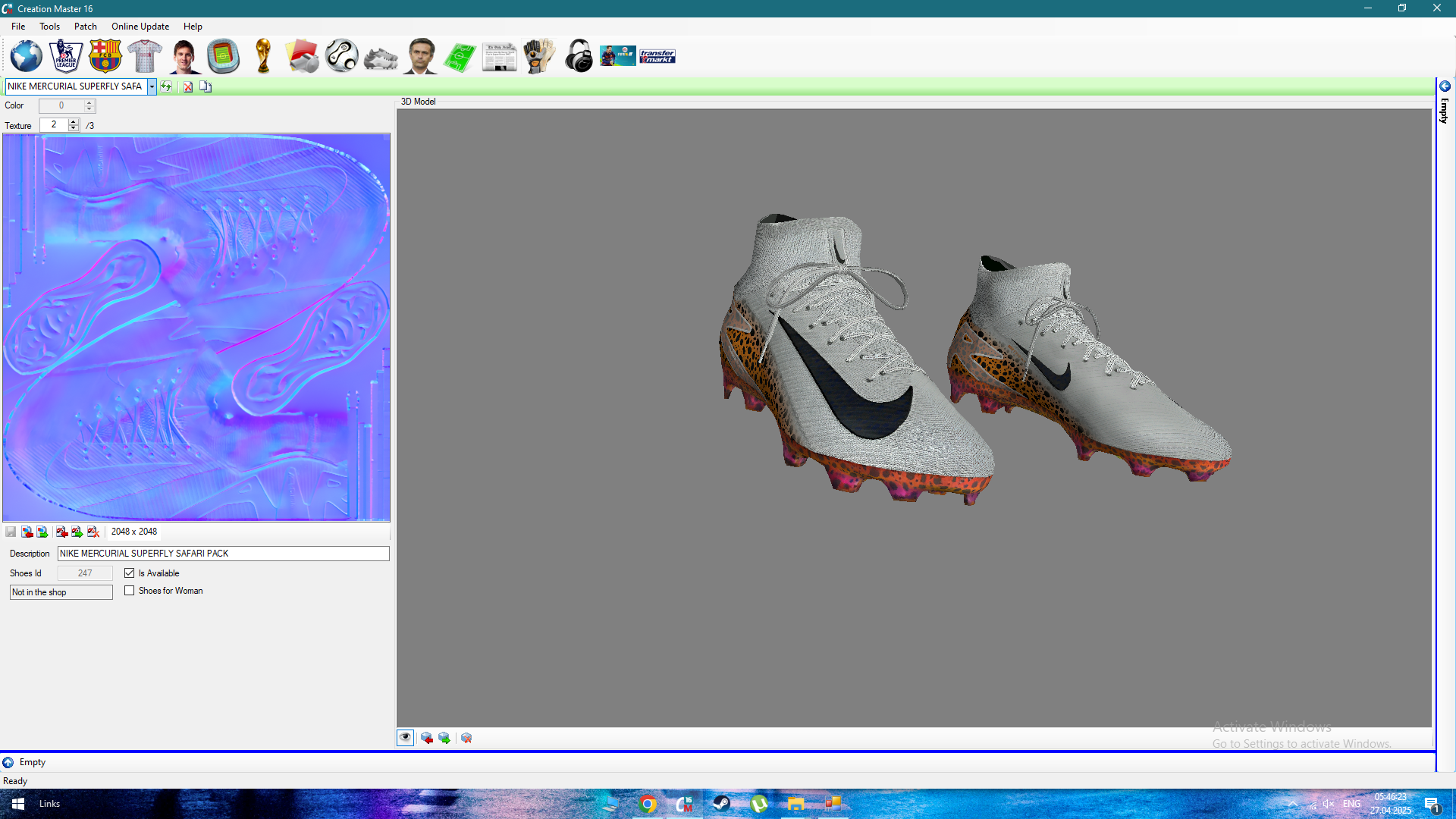Click the greyed save texture icon
Viewport: 1456px width, 819px height.
pyautogui.click(x=11, y=532)
